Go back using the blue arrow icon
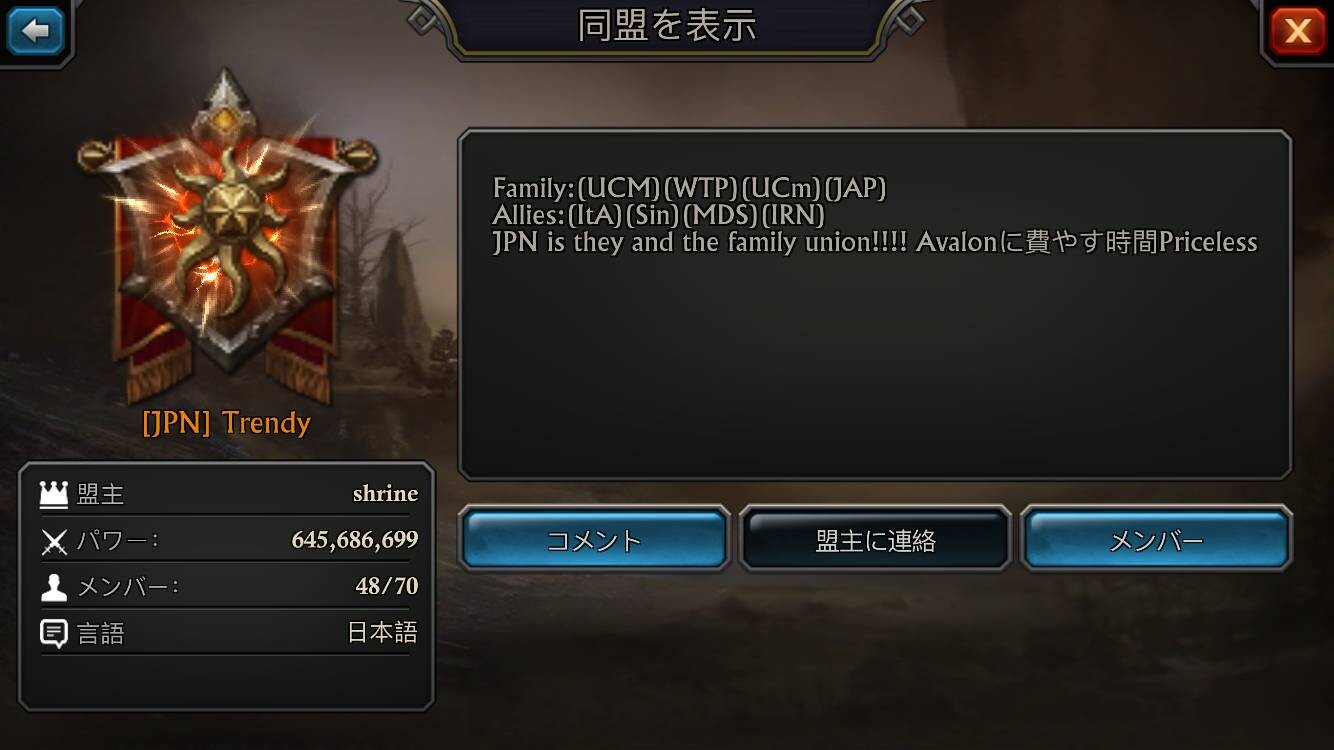The width and height of the screenshot is (1334, 750). click(x=36, y=31)
